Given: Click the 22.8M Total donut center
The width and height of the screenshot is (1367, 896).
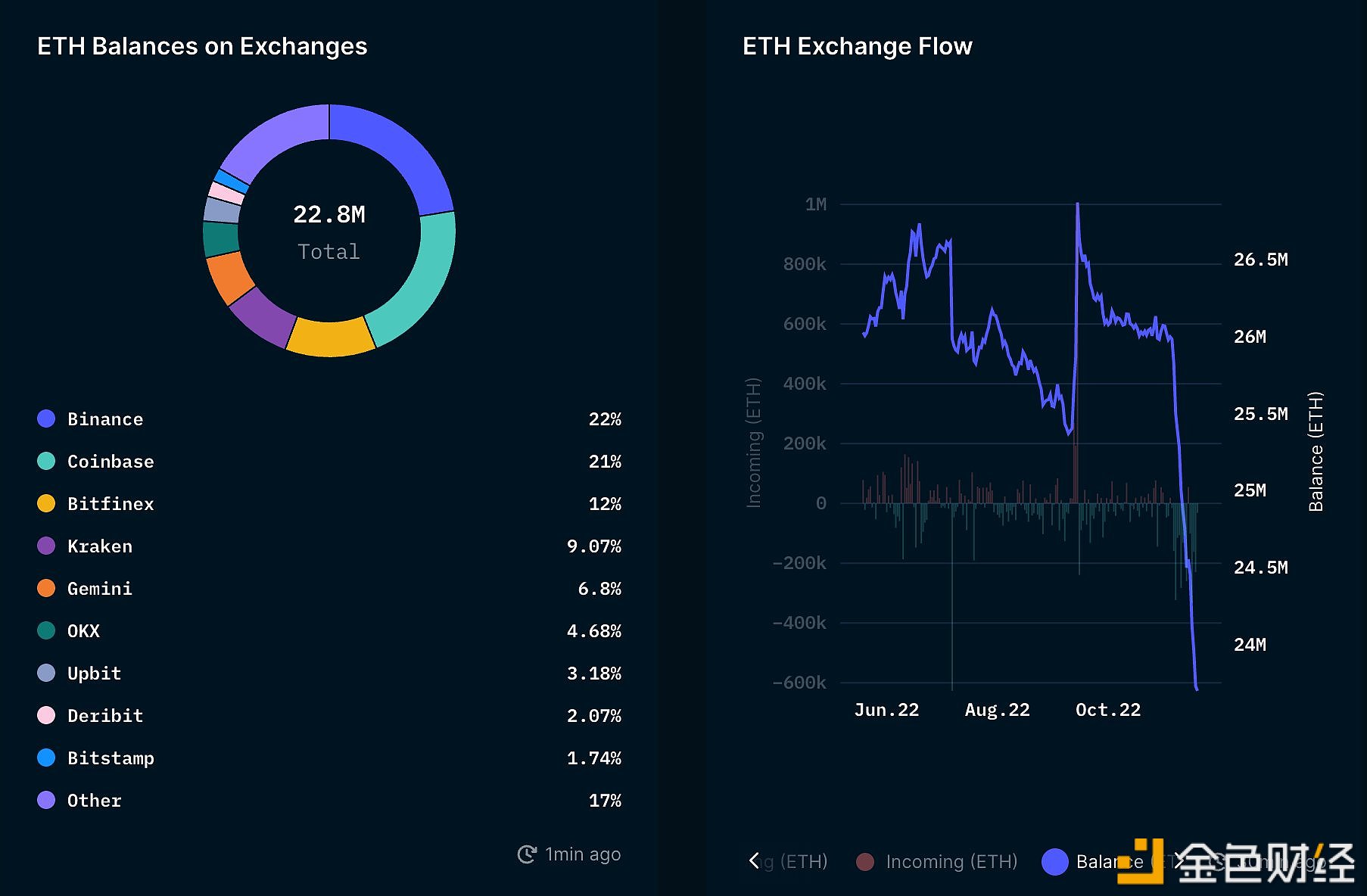Looking at the screenshot, I should point(329,231).
